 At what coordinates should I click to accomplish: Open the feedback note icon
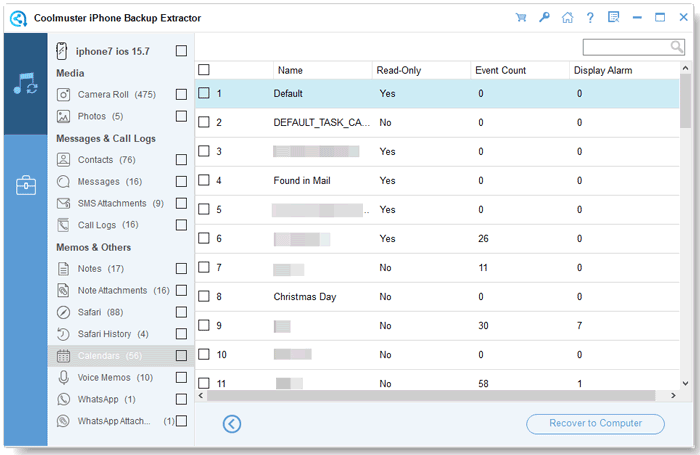tap(613, 17)
